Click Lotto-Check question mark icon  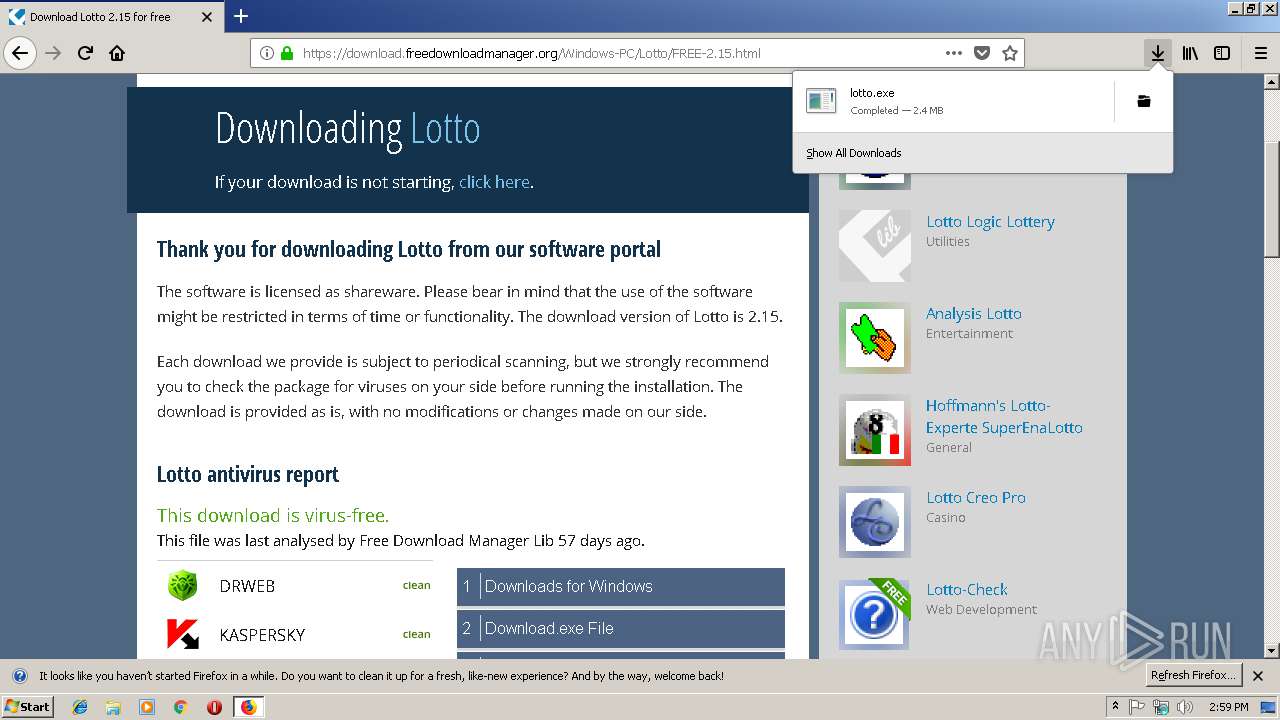(x=875, y=614)
